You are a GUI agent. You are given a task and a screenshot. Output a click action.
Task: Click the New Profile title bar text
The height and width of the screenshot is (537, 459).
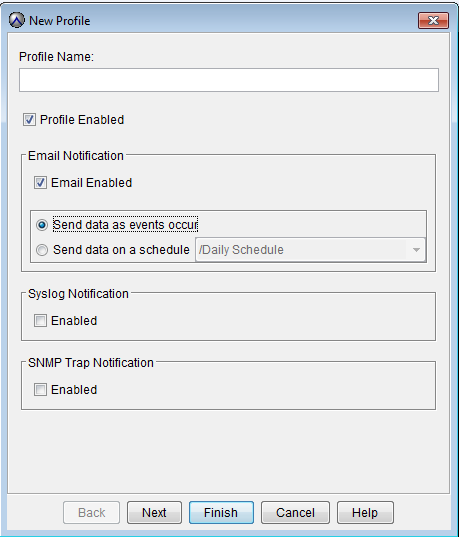click(x=60, y=21)
